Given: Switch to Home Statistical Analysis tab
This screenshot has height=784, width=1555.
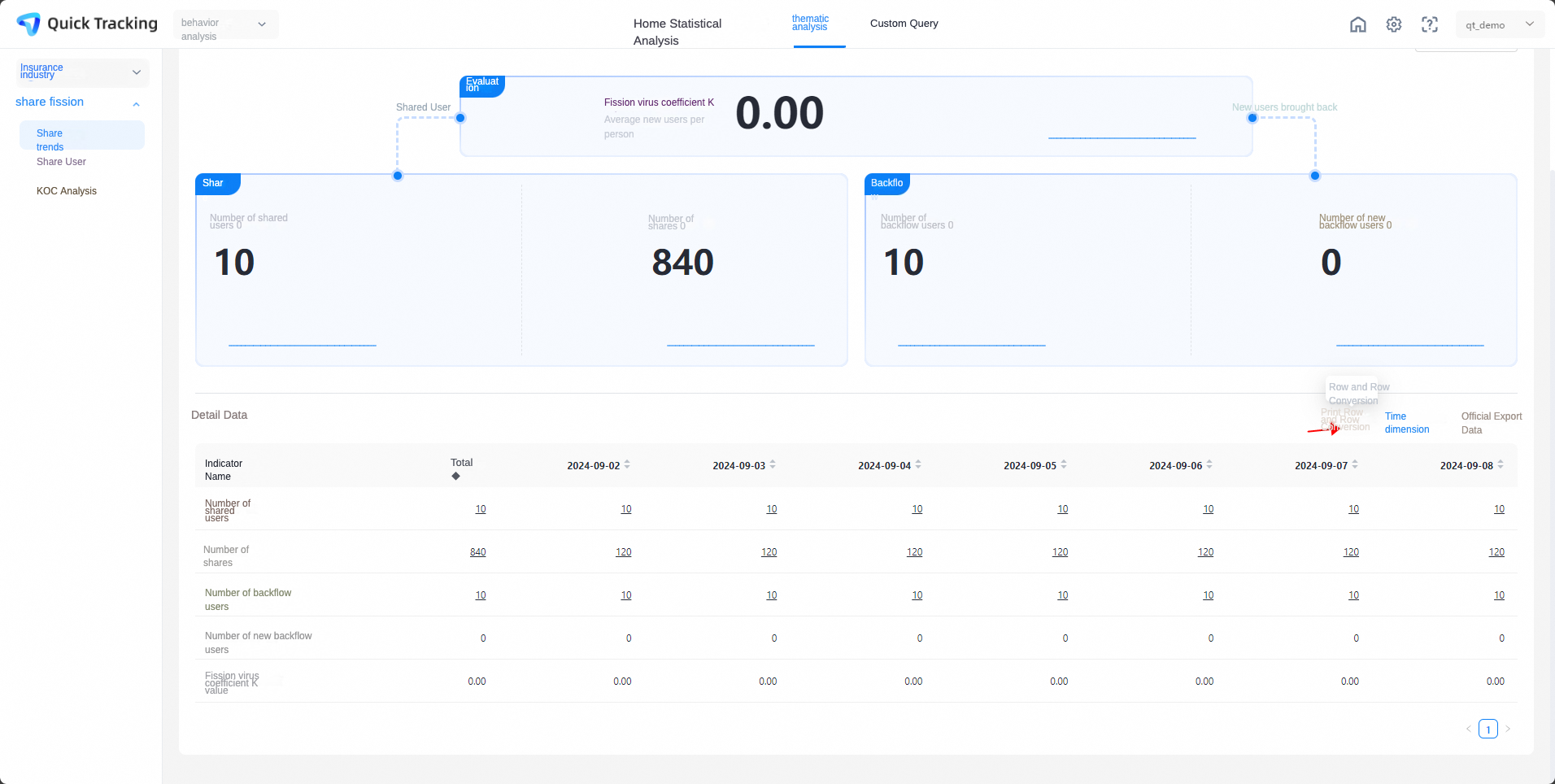Looking at the screenshot, I should pyautogui.click(x=677, y=32).
